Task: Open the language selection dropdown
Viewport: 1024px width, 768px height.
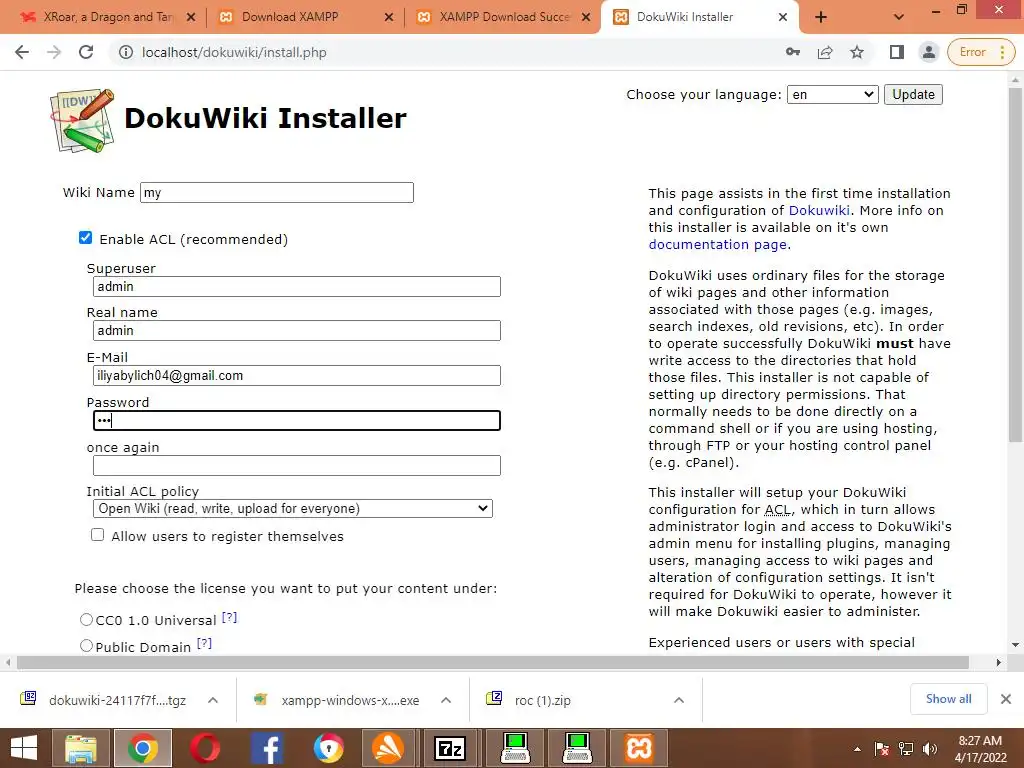Action: pyautogui.click(x=833, y=94)
